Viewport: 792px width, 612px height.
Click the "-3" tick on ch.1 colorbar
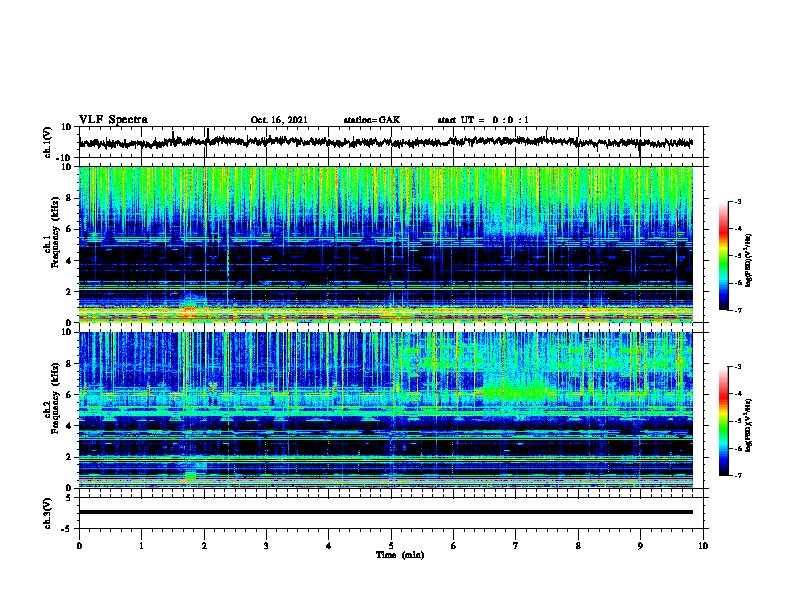[738, 202]
